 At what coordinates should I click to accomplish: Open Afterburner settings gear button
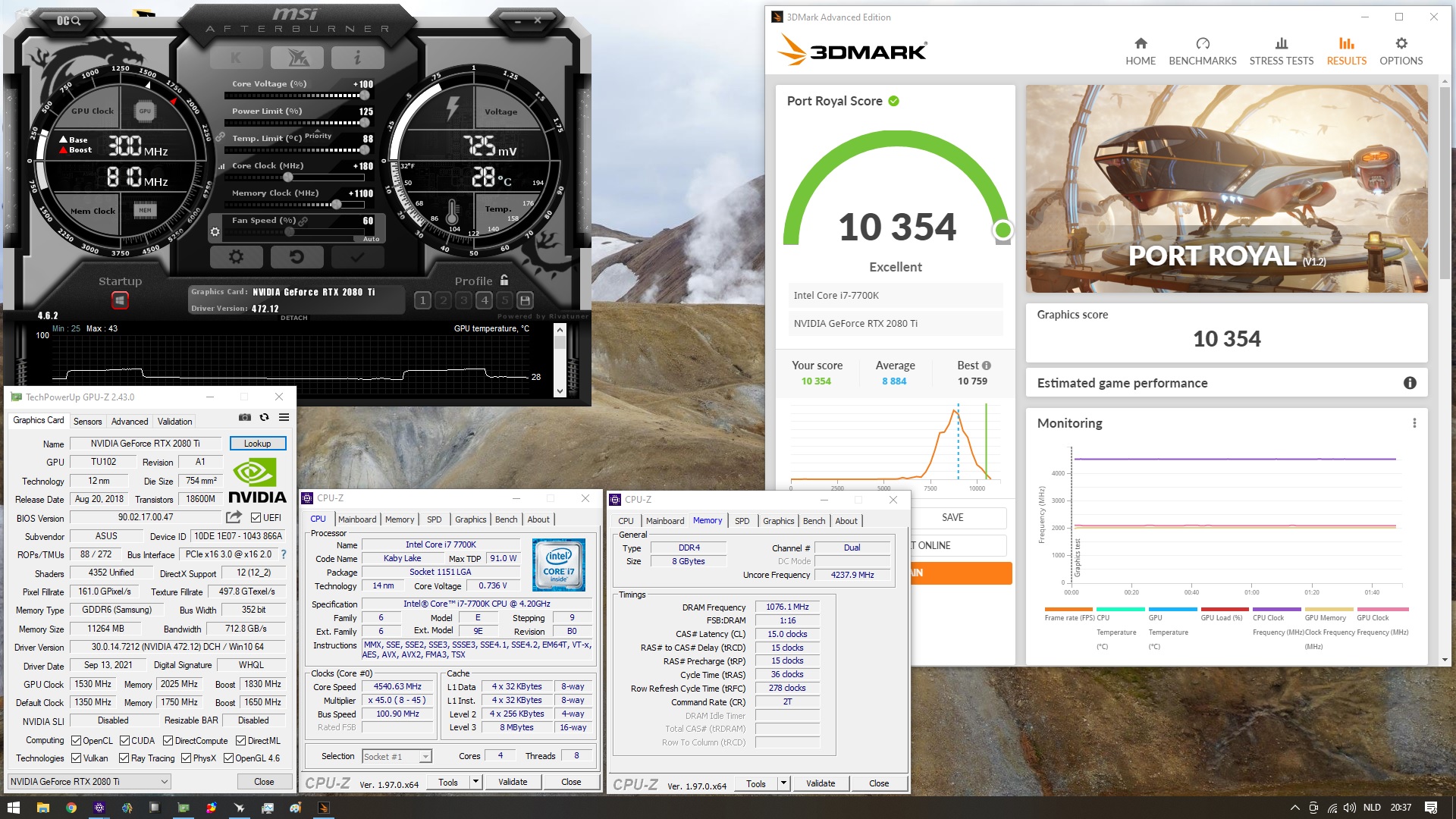tap(236, 257)
